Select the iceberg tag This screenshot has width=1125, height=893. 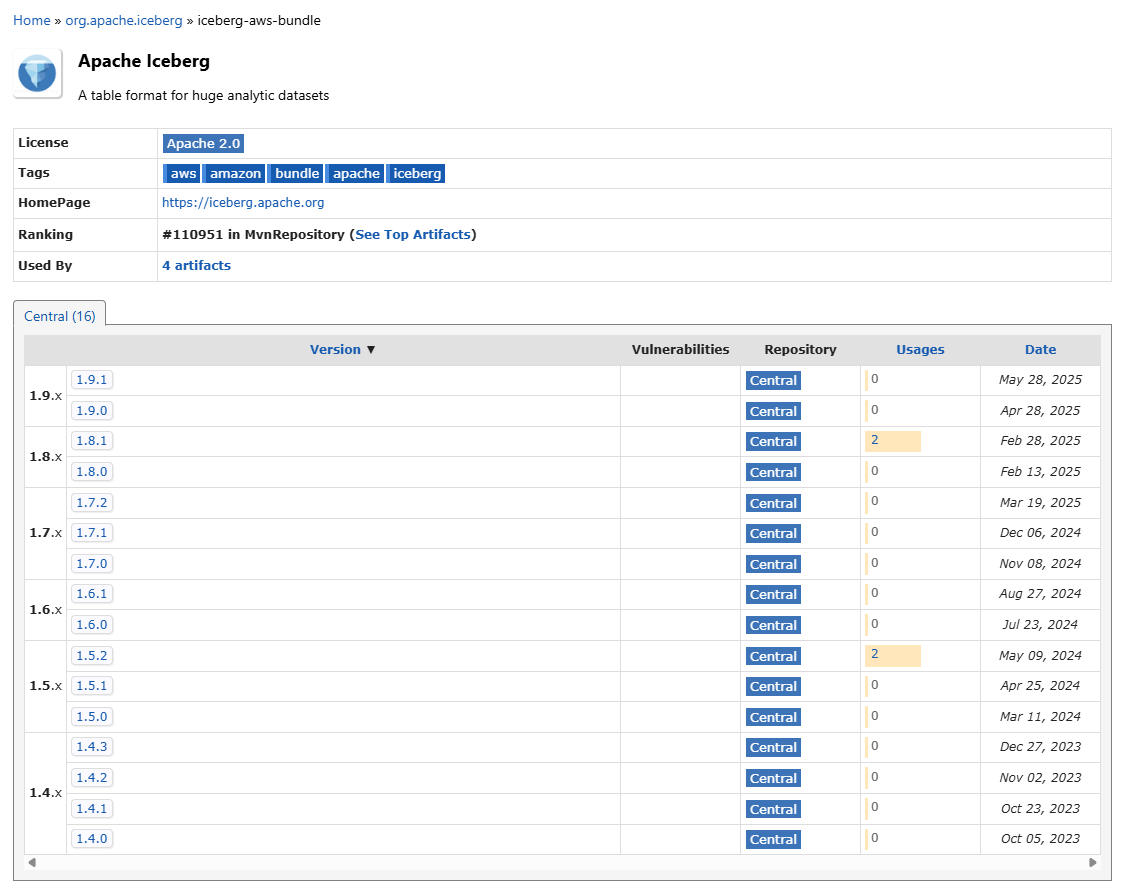coord(416,174)
